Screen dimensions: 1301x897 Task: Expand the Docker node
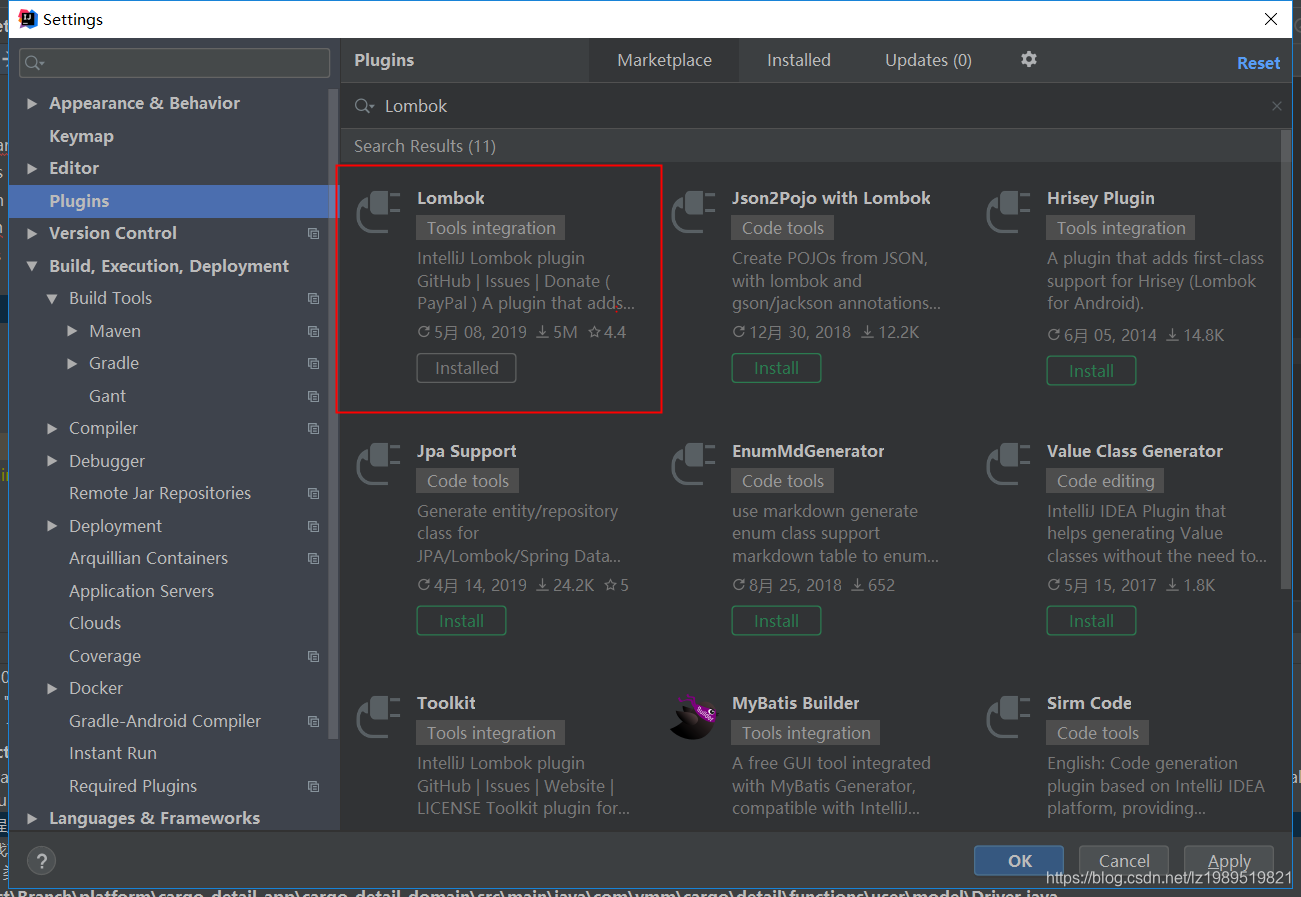pos(52,688)
